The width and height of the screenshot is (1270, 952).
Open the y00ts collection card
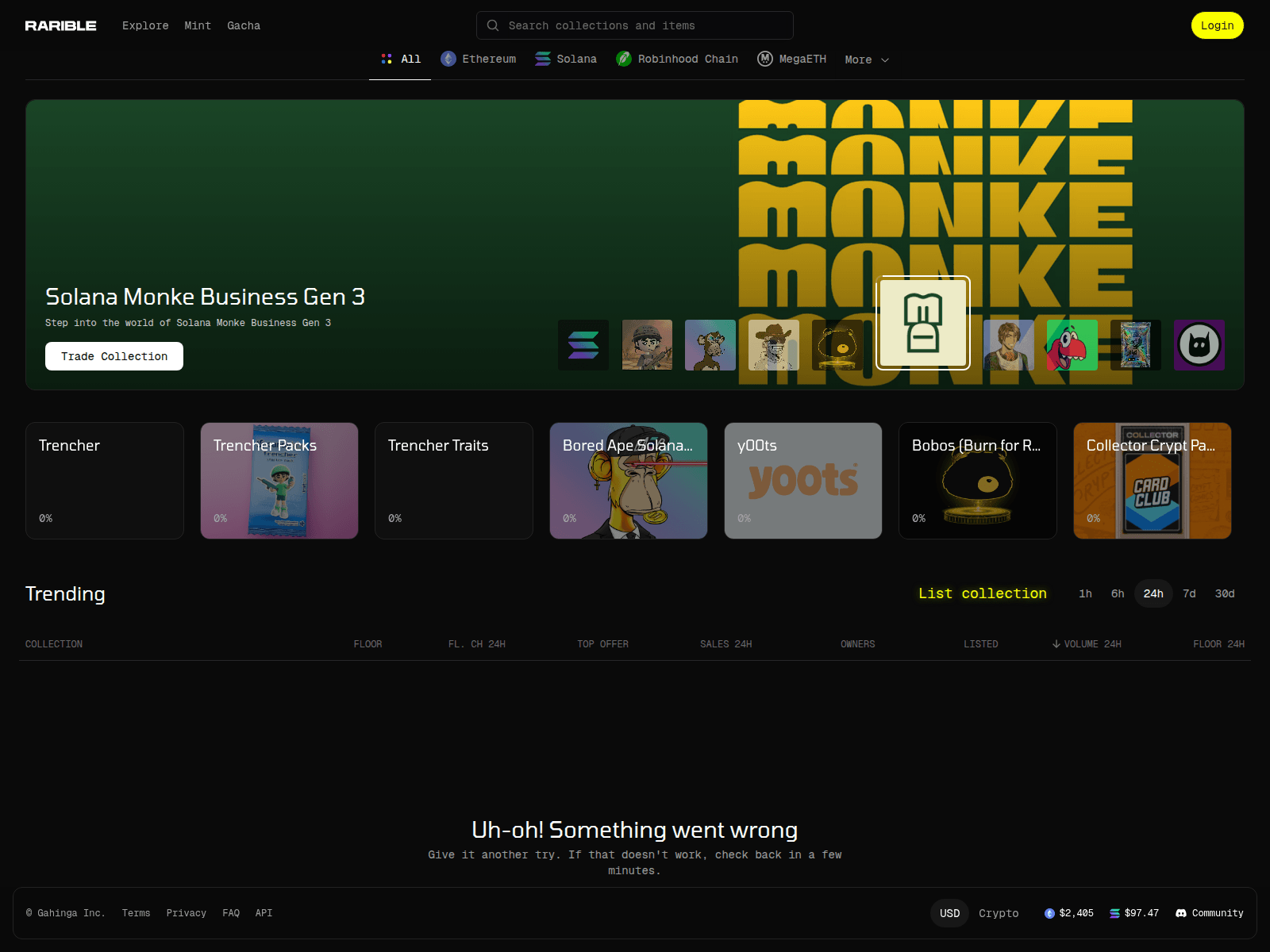[x=803, y=481]
